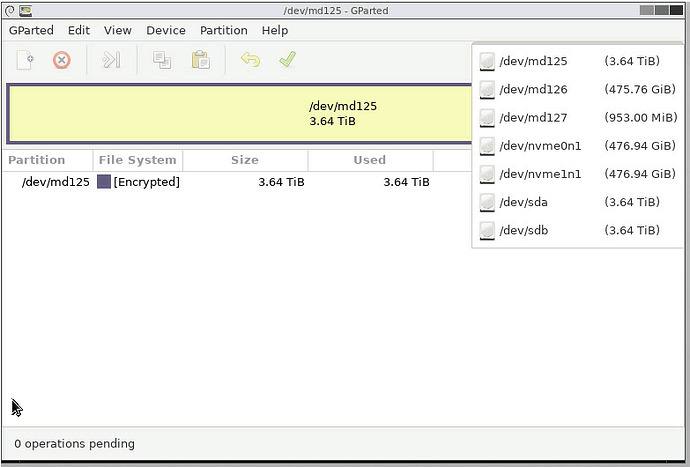Click the 3.64 TiB Size cell

pos(281,182)
